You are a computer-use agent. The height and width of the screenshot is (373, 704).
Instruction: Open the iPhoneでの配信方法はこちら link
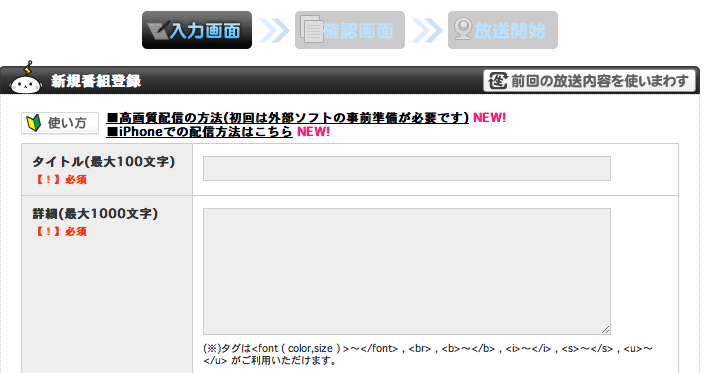200,132
